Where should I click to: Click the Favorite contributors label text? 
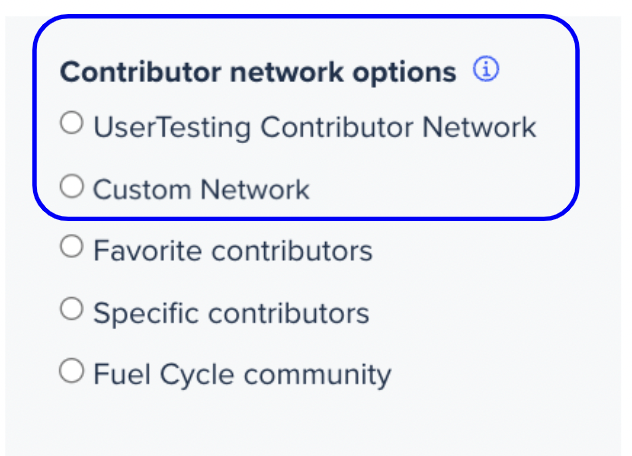coord(233,251)
